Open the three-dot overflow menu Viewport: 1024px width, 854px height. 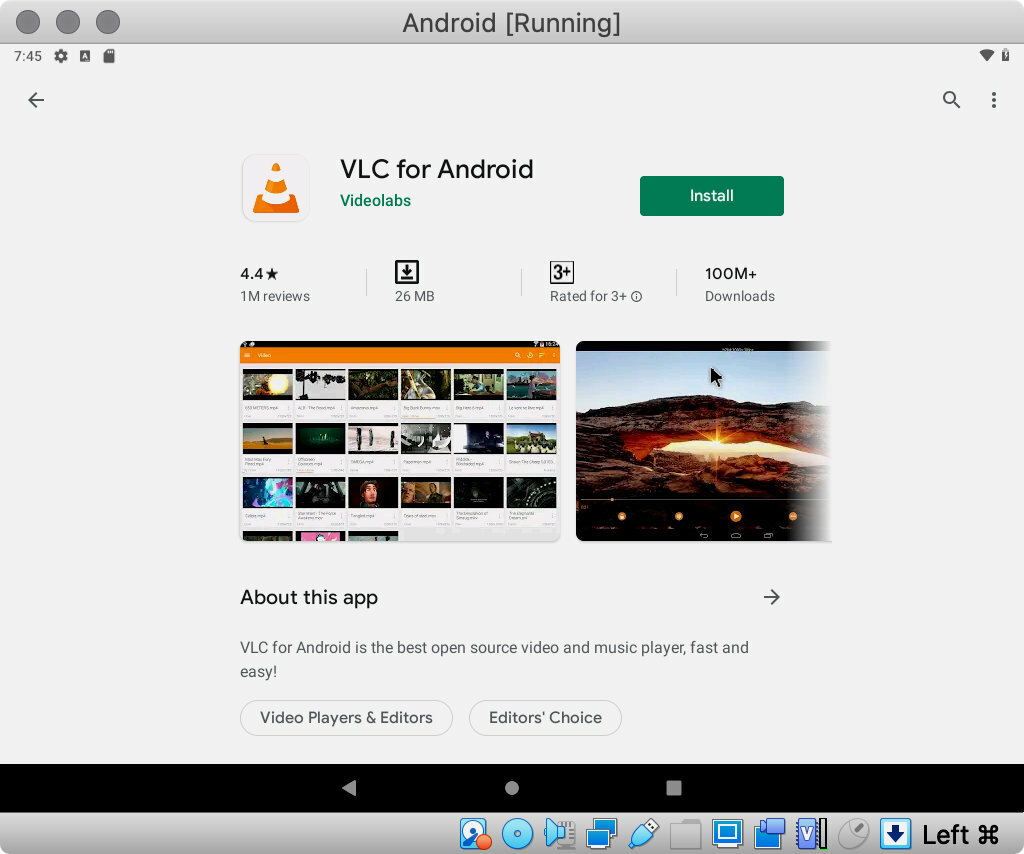tap(993, 100)
